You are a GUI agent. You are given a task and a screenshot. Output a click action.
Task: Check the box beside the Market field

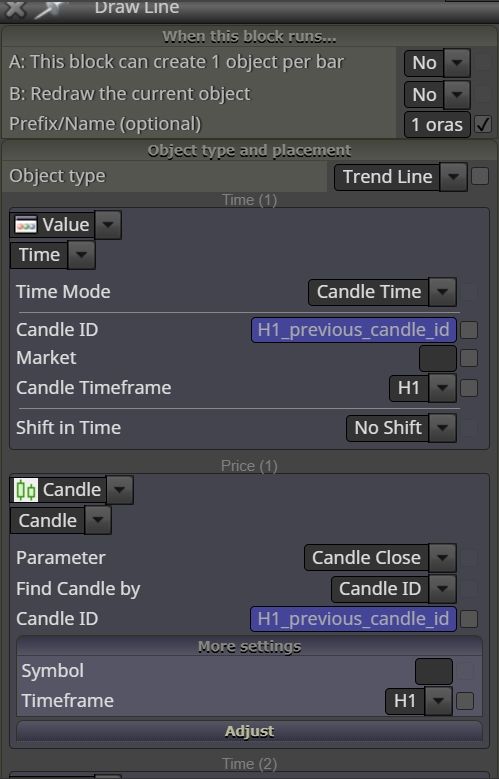point(469,358)
